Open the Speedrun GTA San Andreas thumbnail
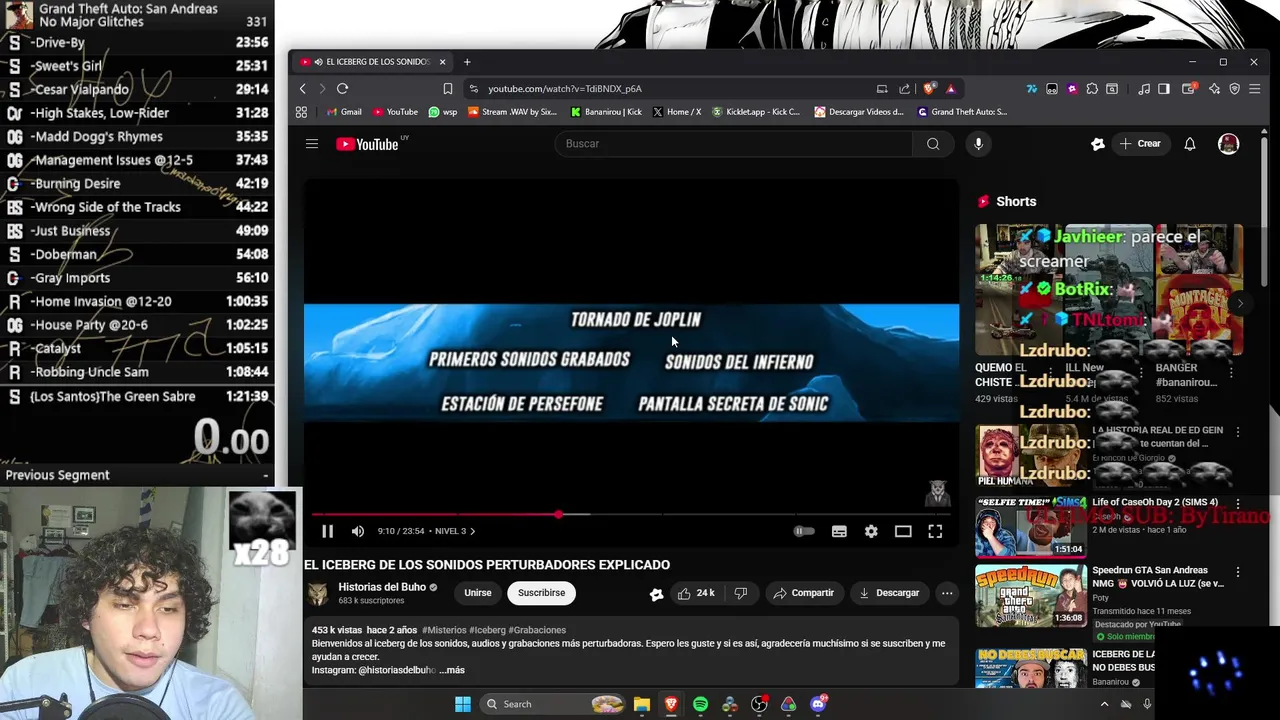The width and height of the screenshot is (1280, 720). pyautogui.click(x=1030, y=595)
